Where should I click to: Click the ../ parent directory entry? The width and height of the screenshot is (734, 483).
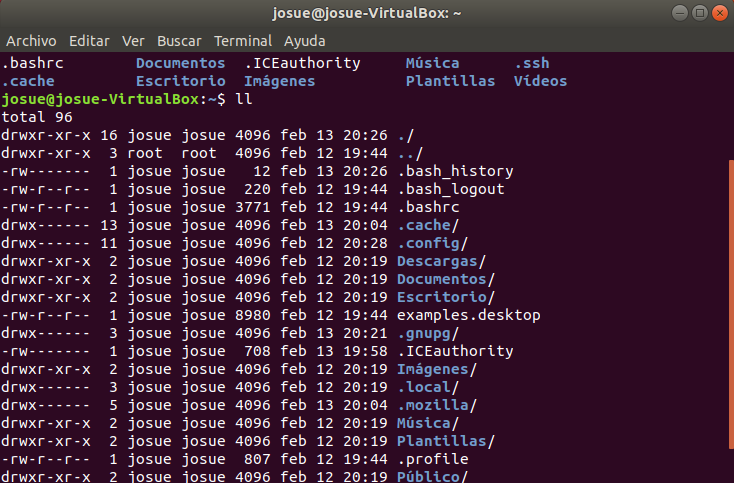click(x=411, y=154)
